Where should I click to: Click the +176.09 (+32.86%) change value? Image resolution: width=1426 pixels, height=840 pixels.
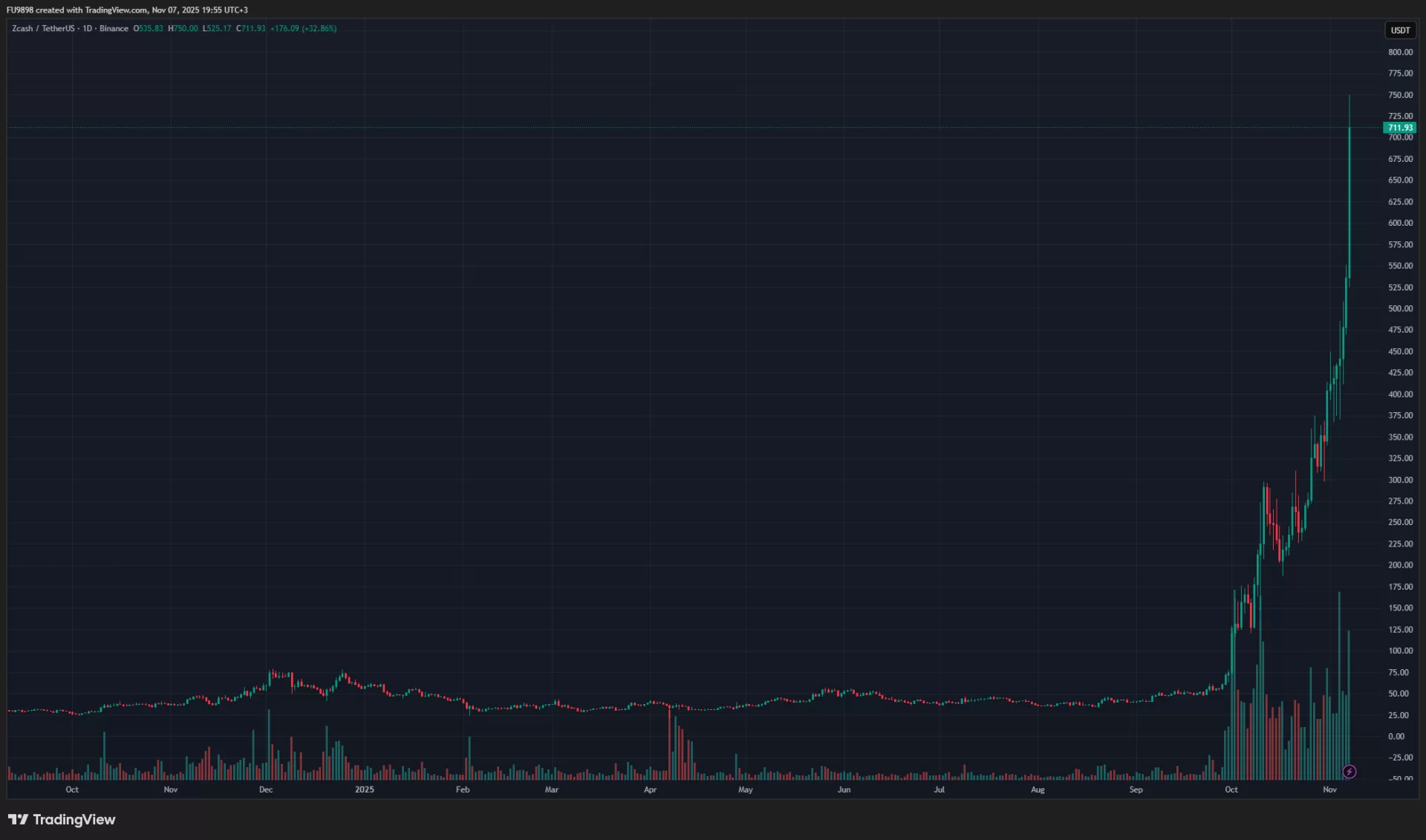coord(303,28)
